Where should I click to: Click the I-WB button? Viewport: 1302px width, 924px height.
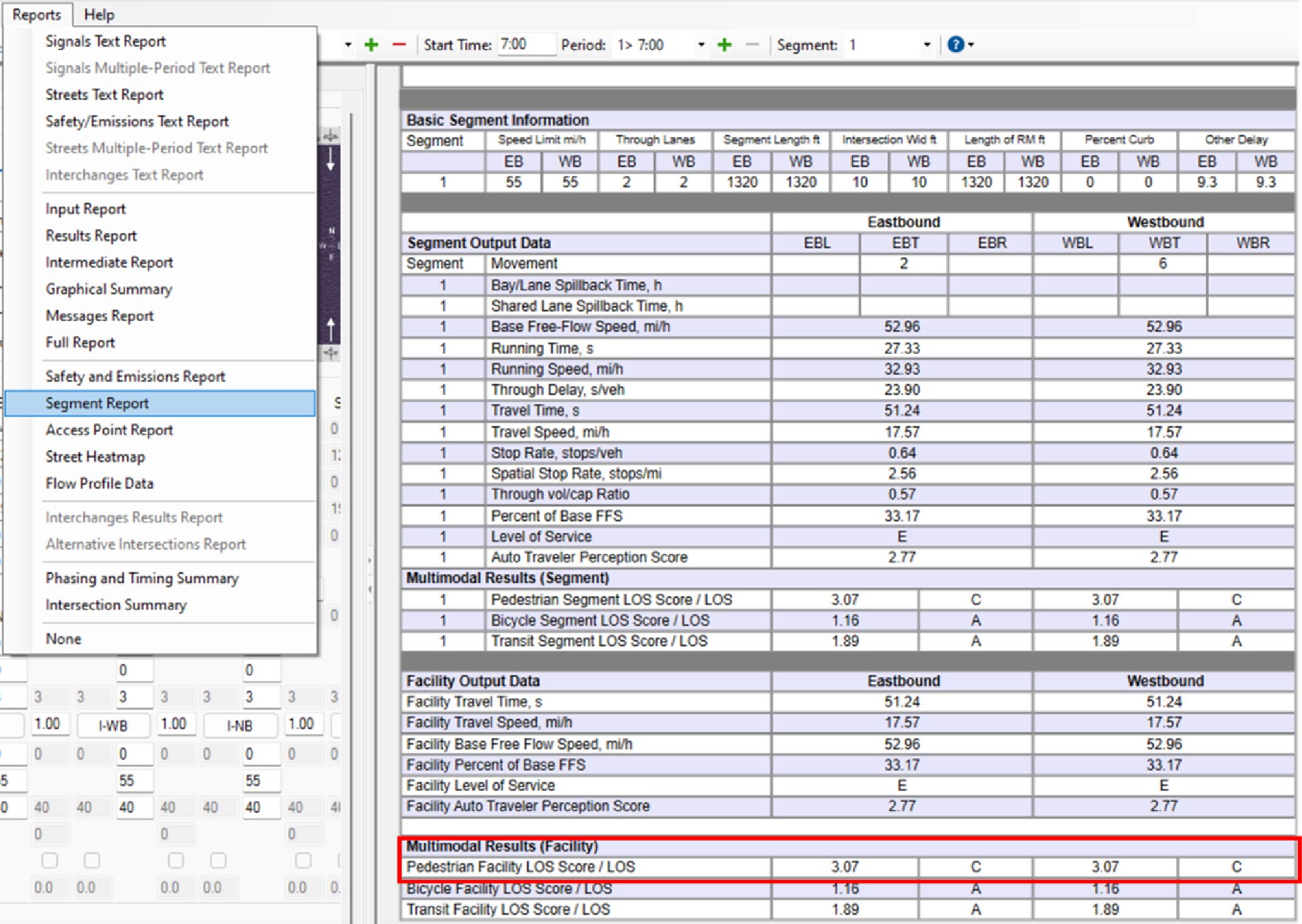pos(113,726)
